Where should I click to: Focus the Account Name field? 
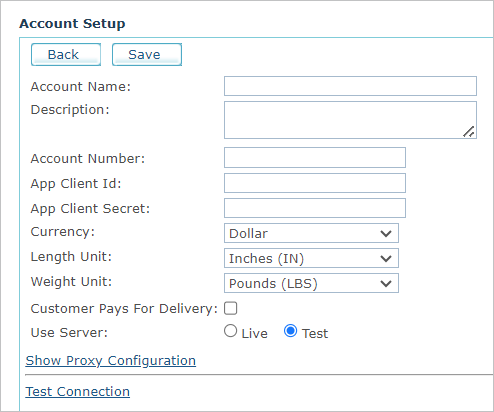(x=350, y=86)
